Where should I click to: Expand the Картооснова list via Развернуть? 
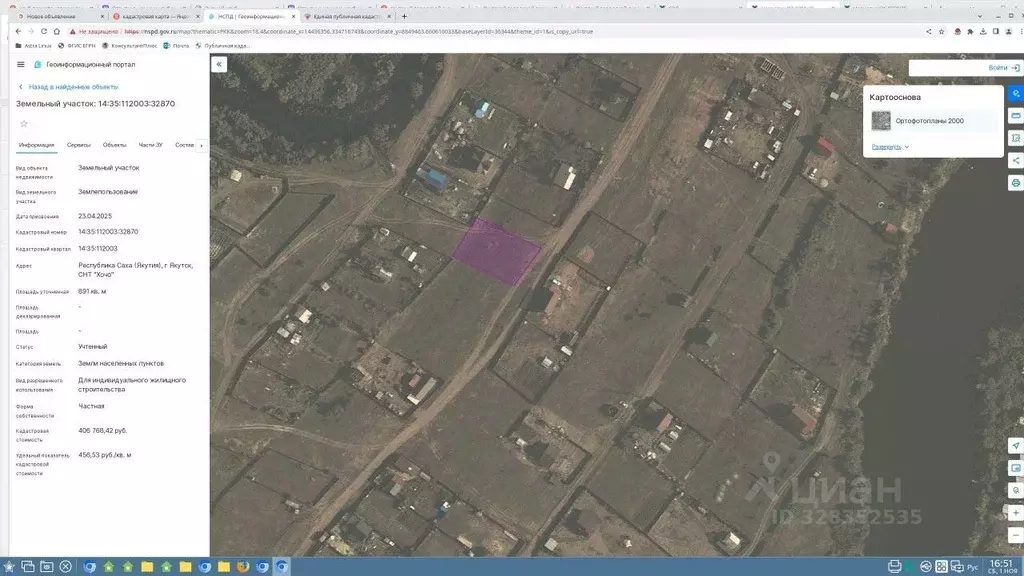[890, 147]
